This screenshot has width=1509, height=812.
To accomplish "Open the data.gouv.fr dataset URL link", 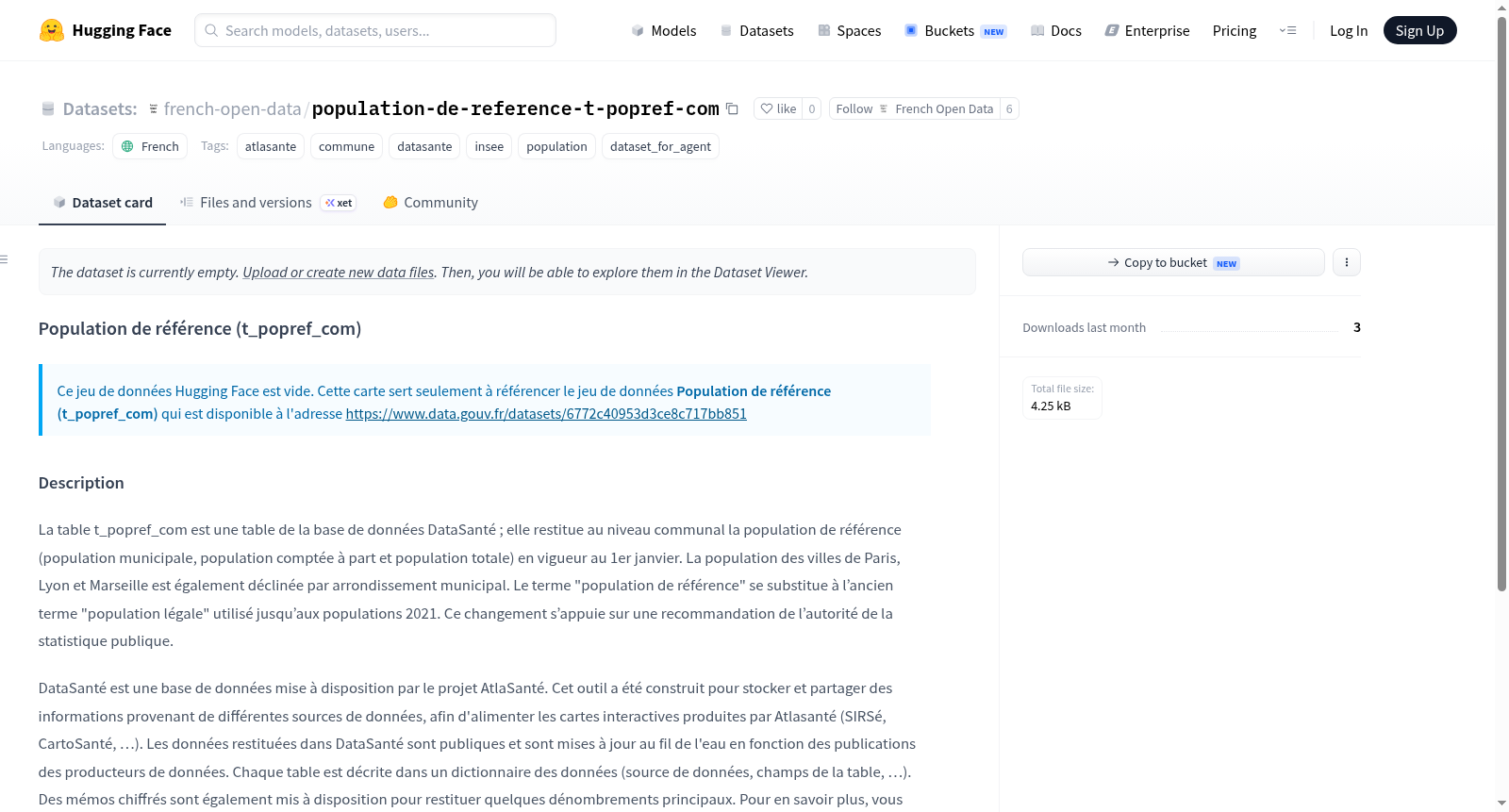I will [546, 414].
